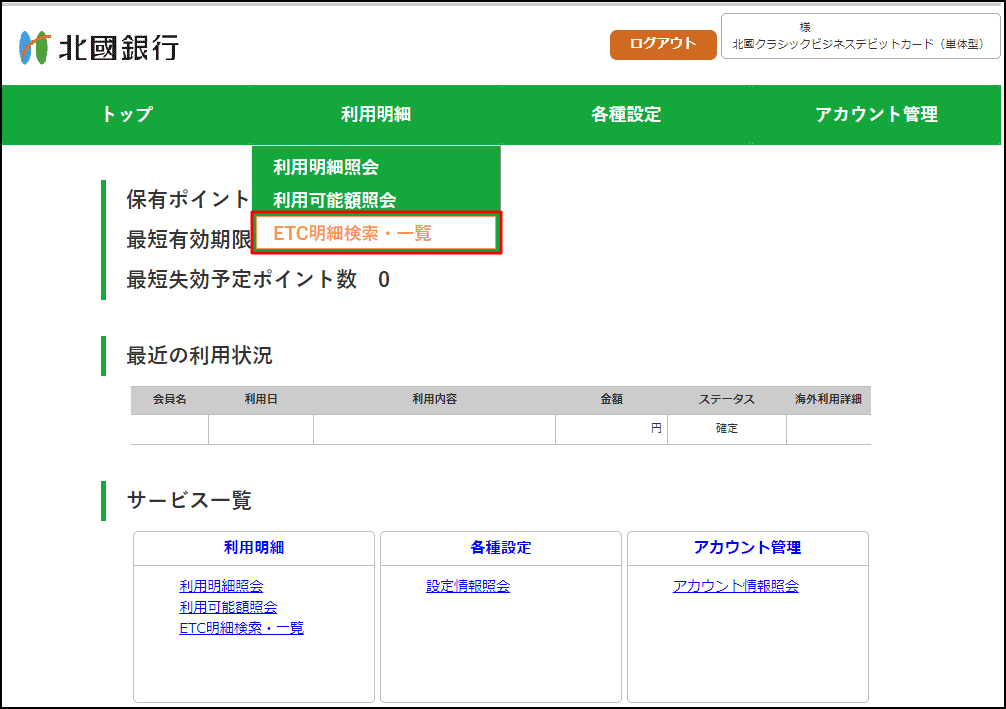
Task: Open ETC明細検索・一覧 link in the service list
Action: (241, 628)
